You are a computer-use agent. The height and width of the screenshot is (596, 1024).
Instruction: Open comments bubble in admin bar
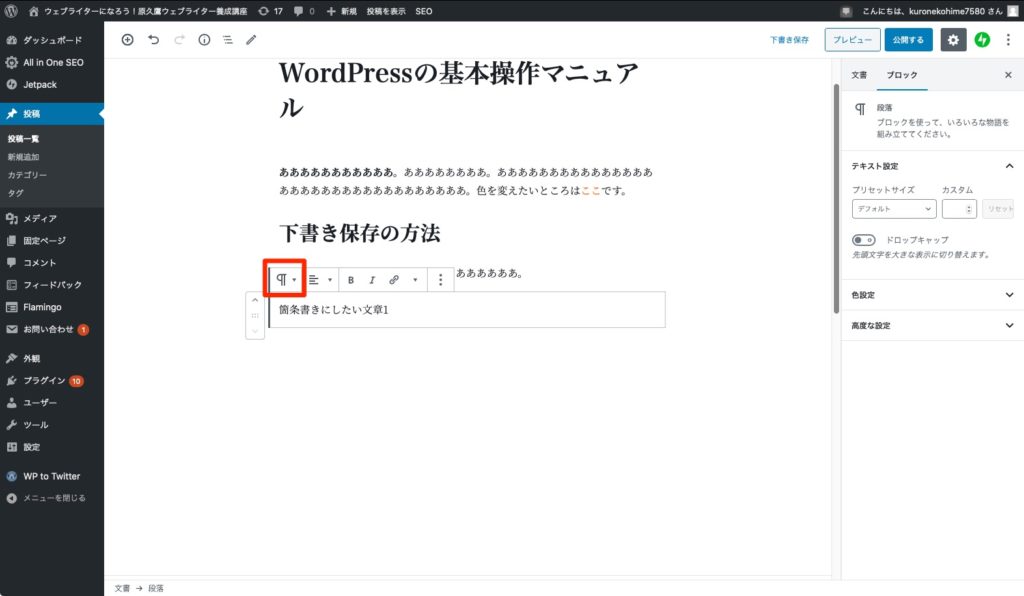304,11
